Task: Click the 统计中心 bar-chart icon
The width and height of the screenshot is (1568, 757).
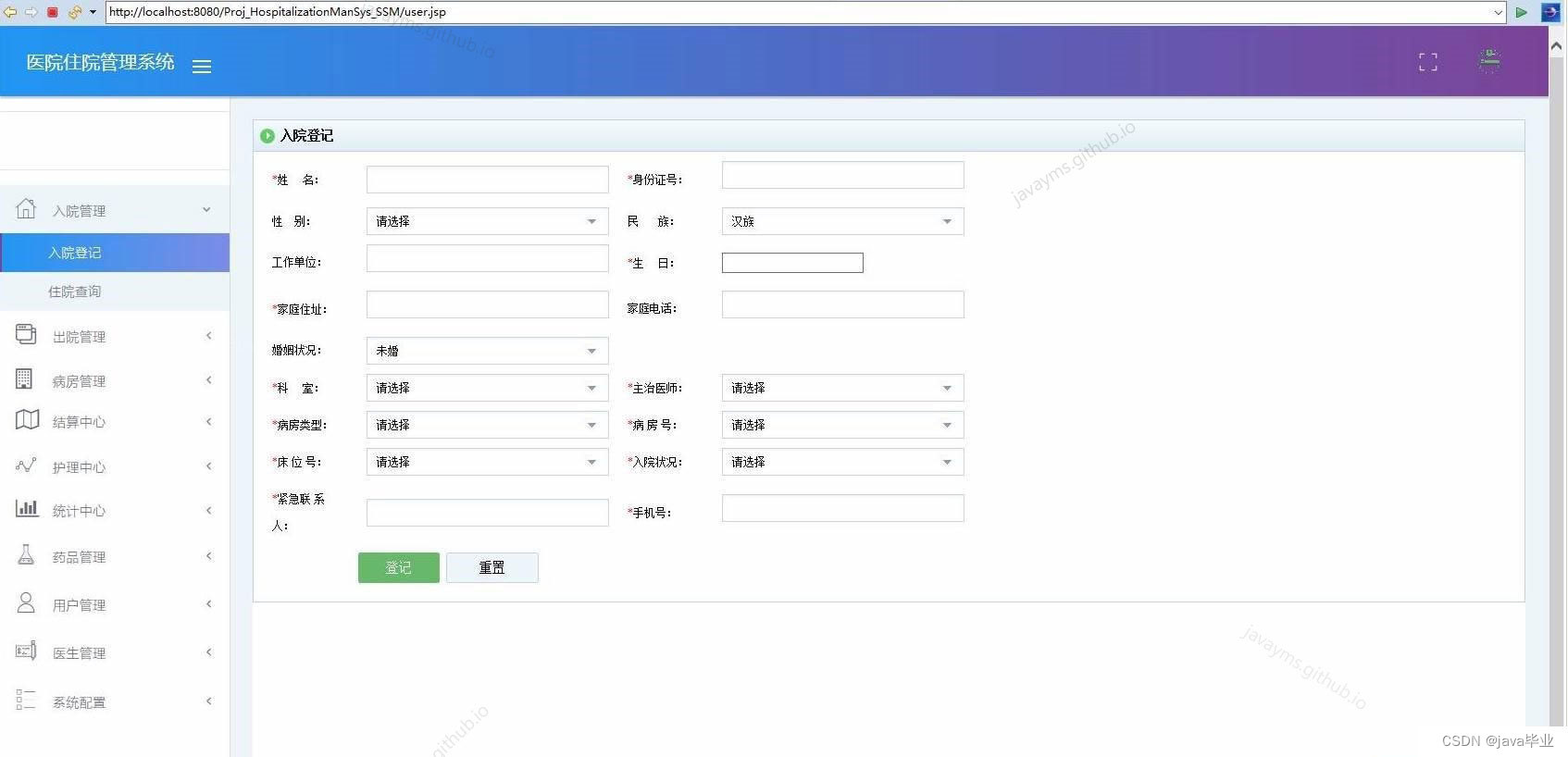Action: 27,509
